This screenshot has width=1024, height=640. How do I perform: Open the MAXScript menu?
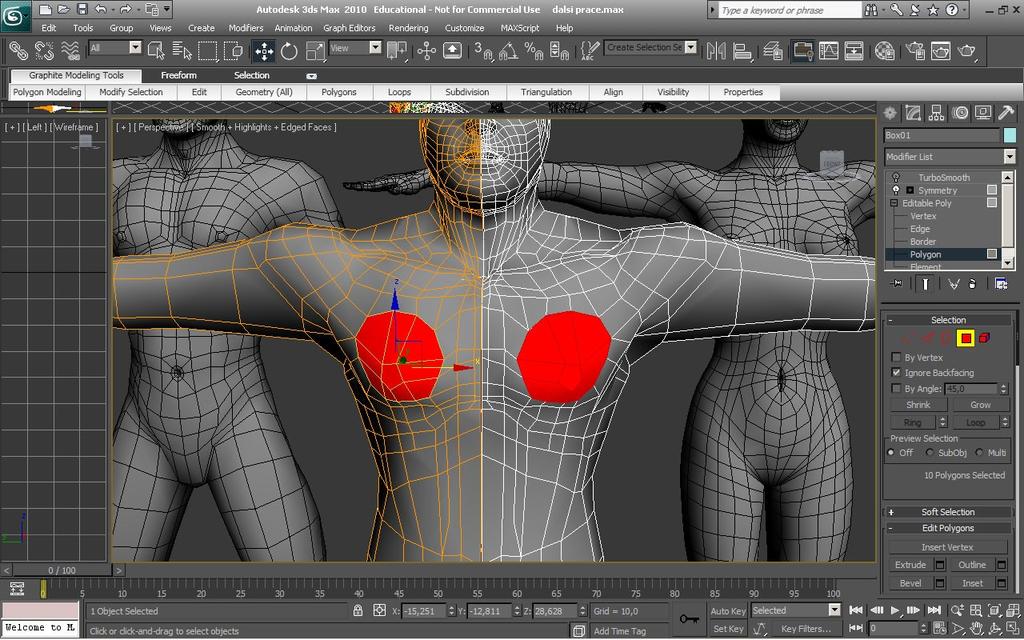coord(520,28)
